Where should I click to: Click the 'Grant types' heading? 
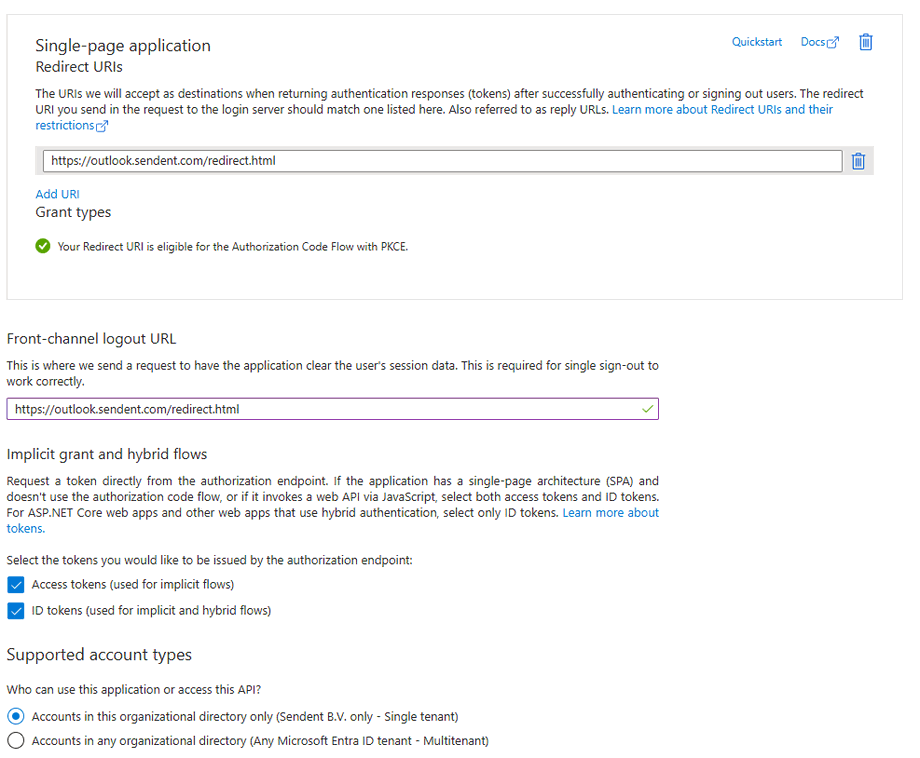click(x=73, y=212)
